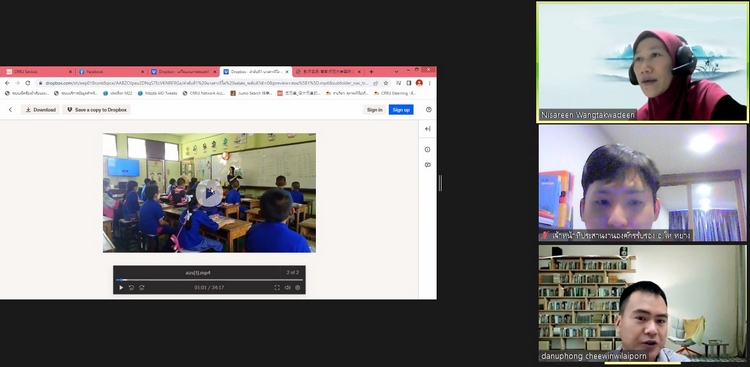The image size is (750, 367).
Task: Click the Download button
Action: click(x=40, y=110)
